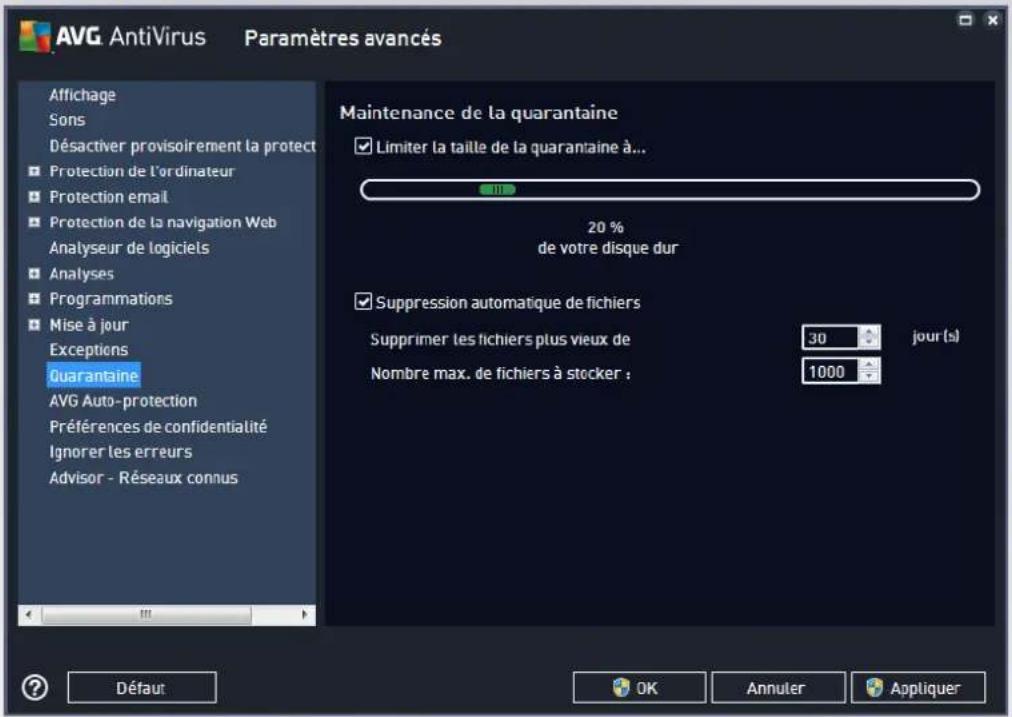Toggle Suppression automatique de fichiers checkbox
Image resolution: width=1012 pixels, height=717 pixels.
tap(363, 301)
